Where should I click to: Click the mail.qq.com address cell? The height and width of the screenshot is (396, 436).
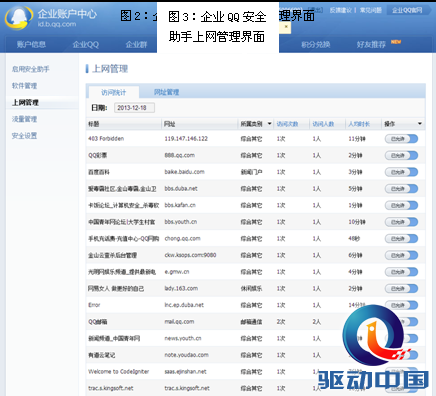(x=179, y=322)
